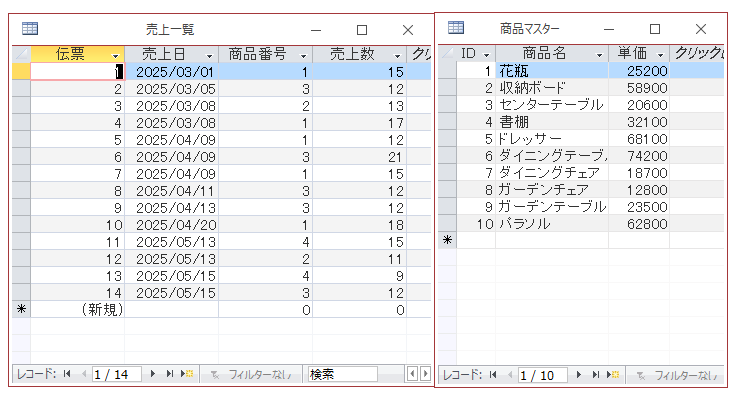Go to next record in 商品マスター navigator

(579, 375)
